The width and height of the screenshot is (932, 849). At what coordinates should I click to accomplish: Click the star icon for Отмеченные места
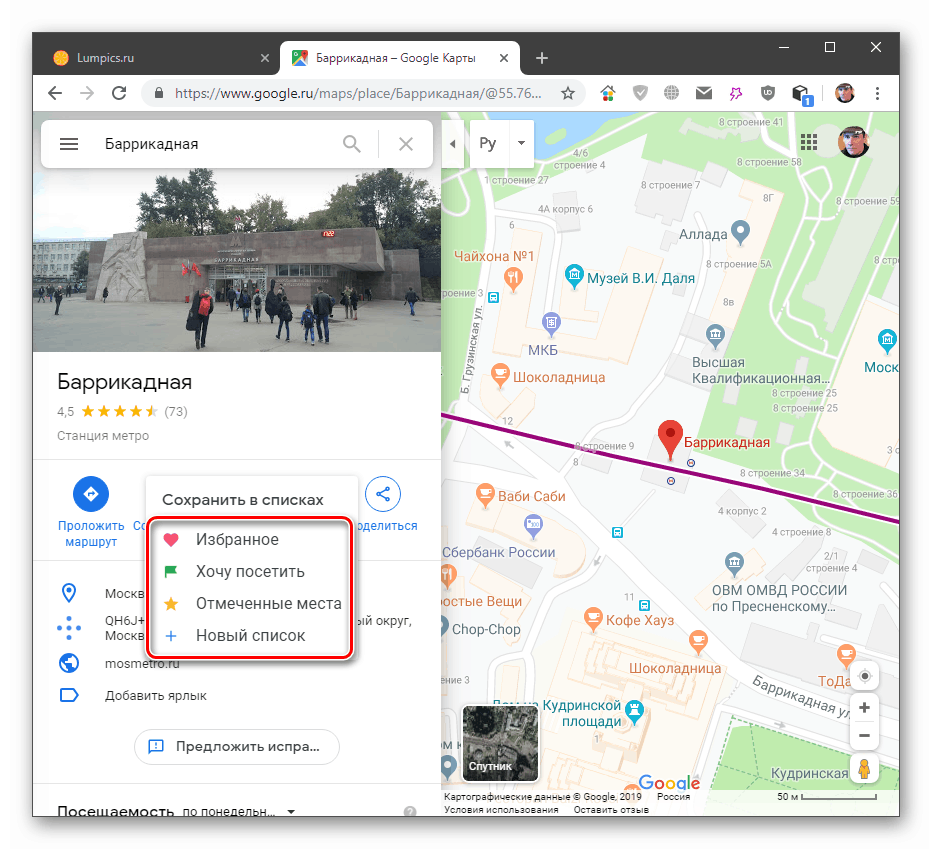(170, 602)
